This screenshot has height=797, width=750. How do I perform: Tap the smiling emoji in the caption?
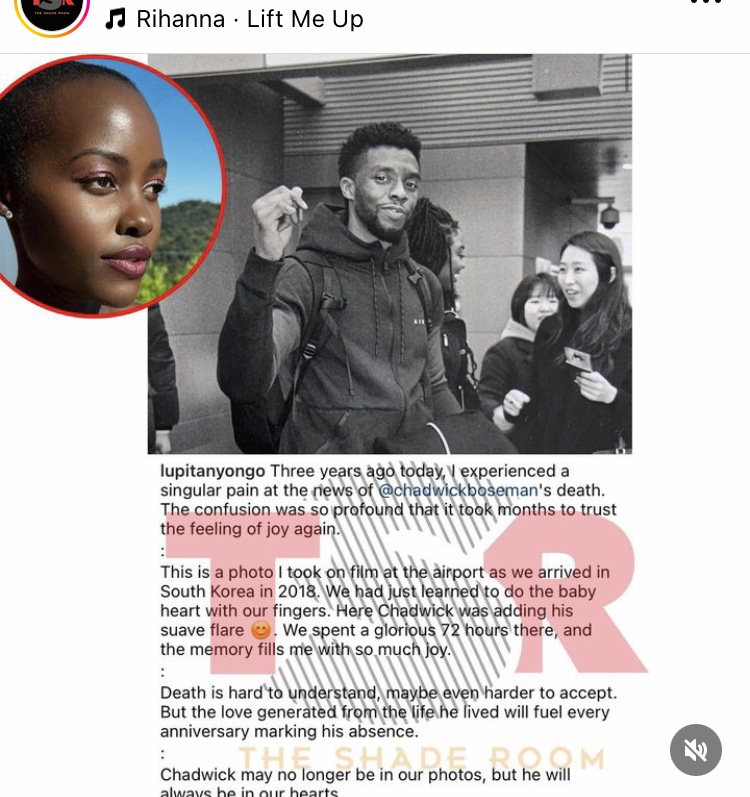tap(261, 631)
